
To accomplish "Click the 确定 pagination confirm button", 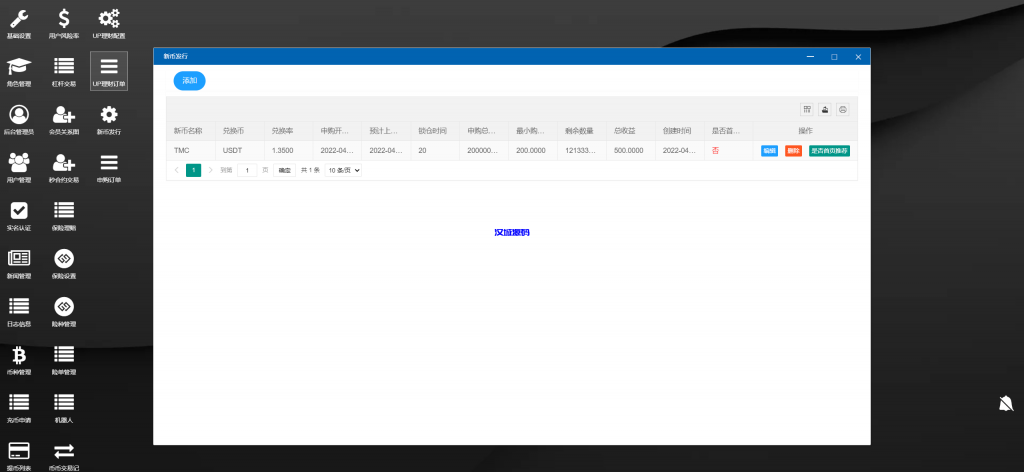I will click(x=285, y=170).
